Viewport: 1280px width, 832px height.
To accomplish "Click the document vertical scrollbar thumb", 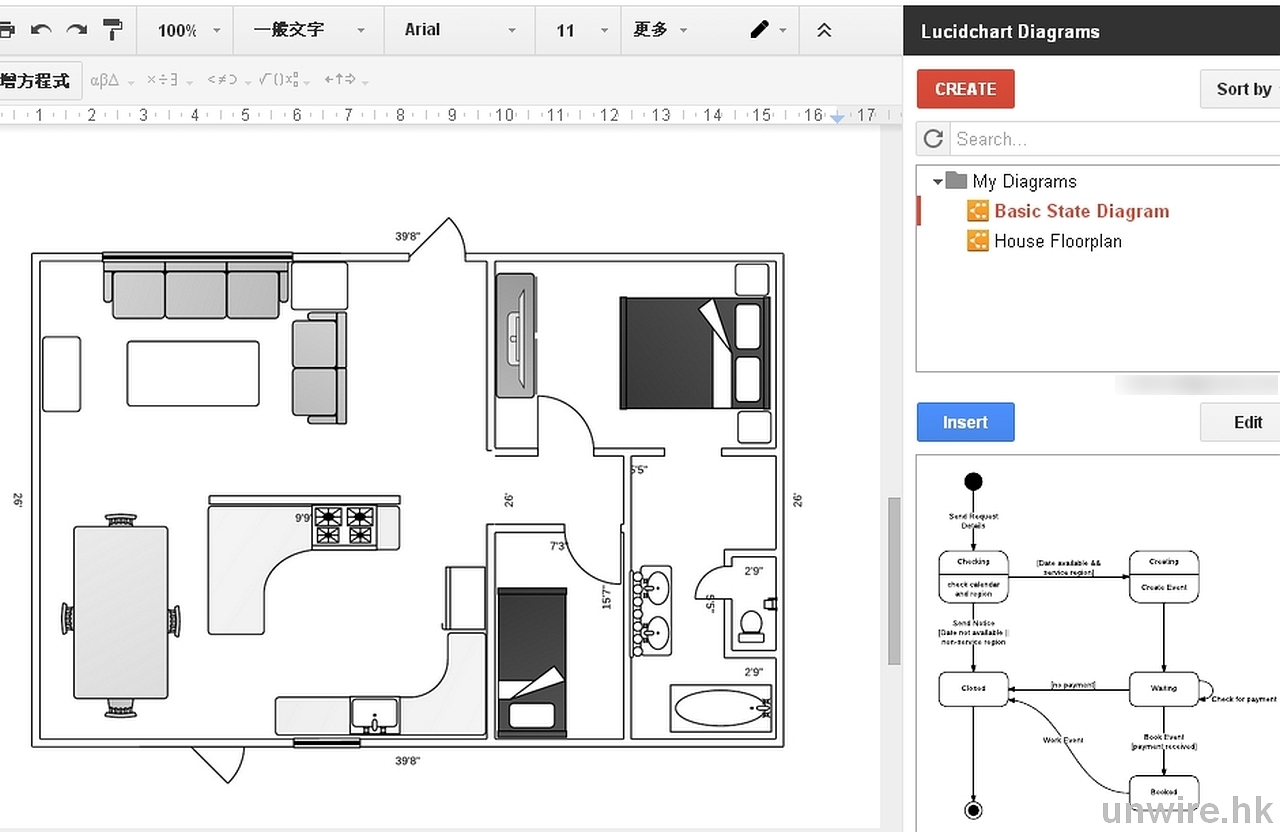I will (x=894, y=580).
